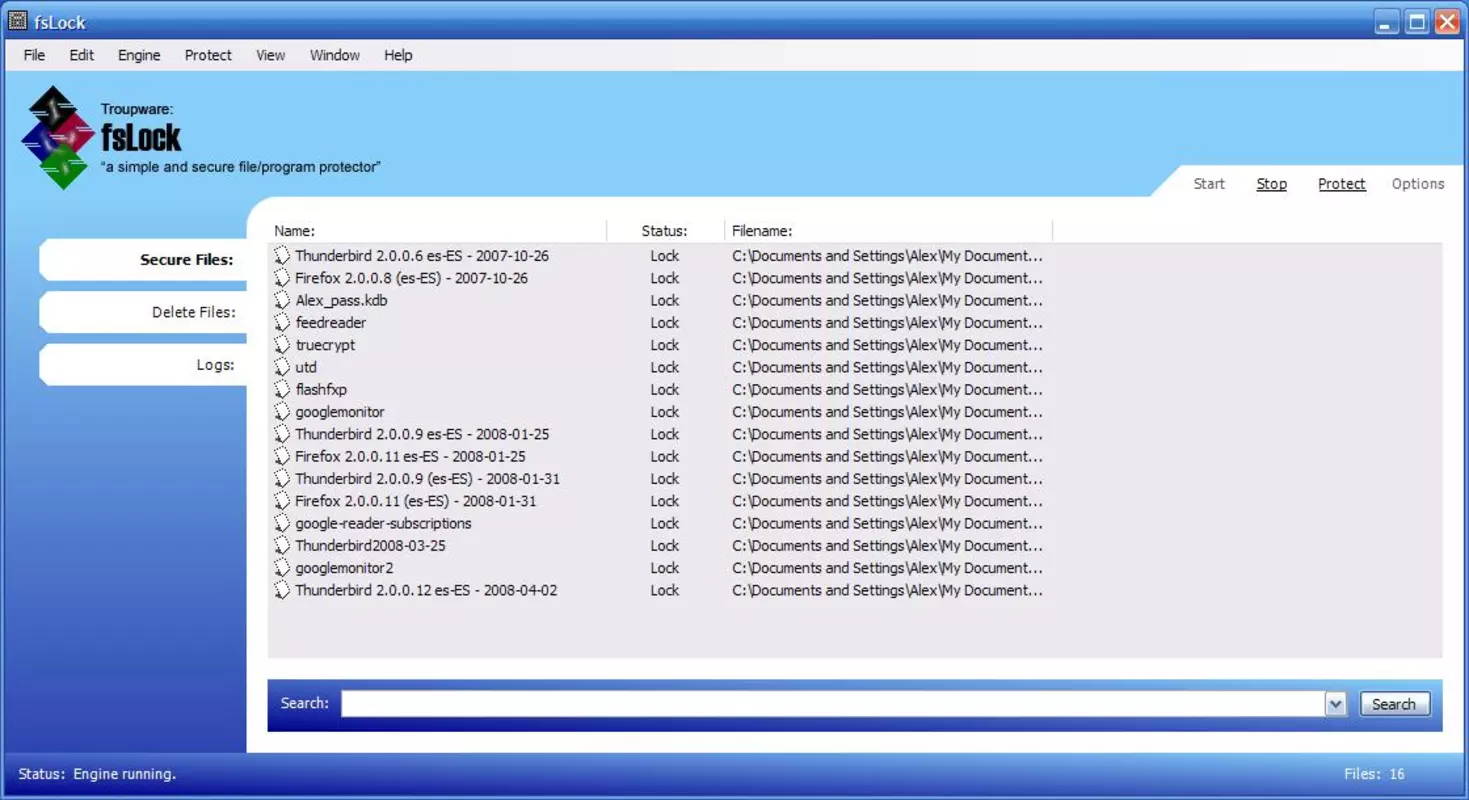Switch to Logs tab
Viewport: 1469px width, 800px height.
(x=143, y=365)
